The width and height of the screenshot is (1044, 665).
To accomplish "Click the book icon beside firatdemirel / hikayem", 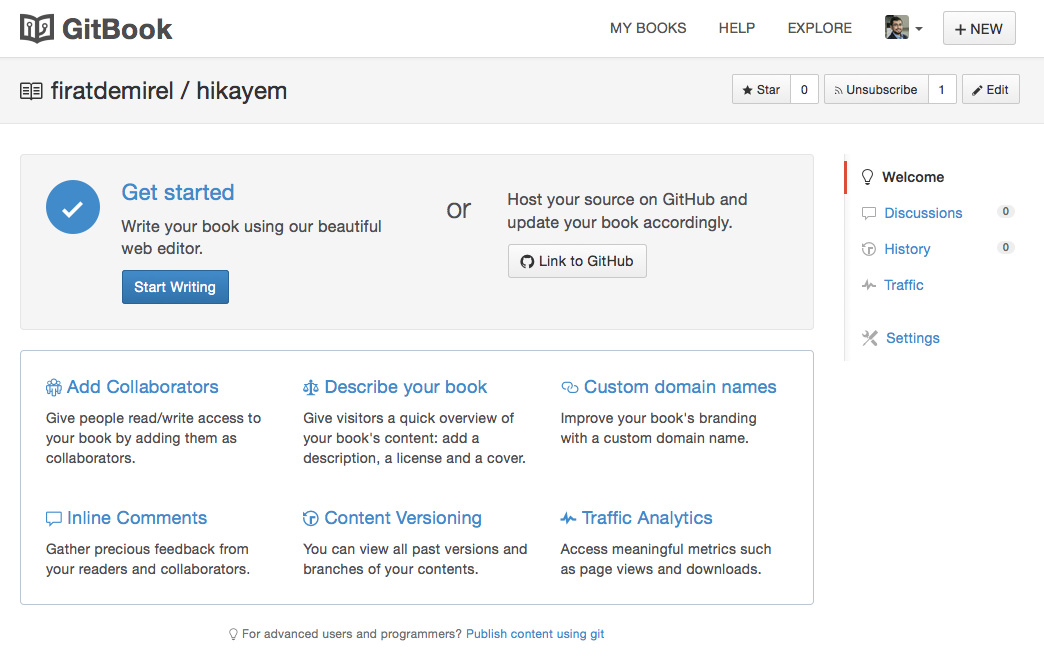I will coord(31,91).
